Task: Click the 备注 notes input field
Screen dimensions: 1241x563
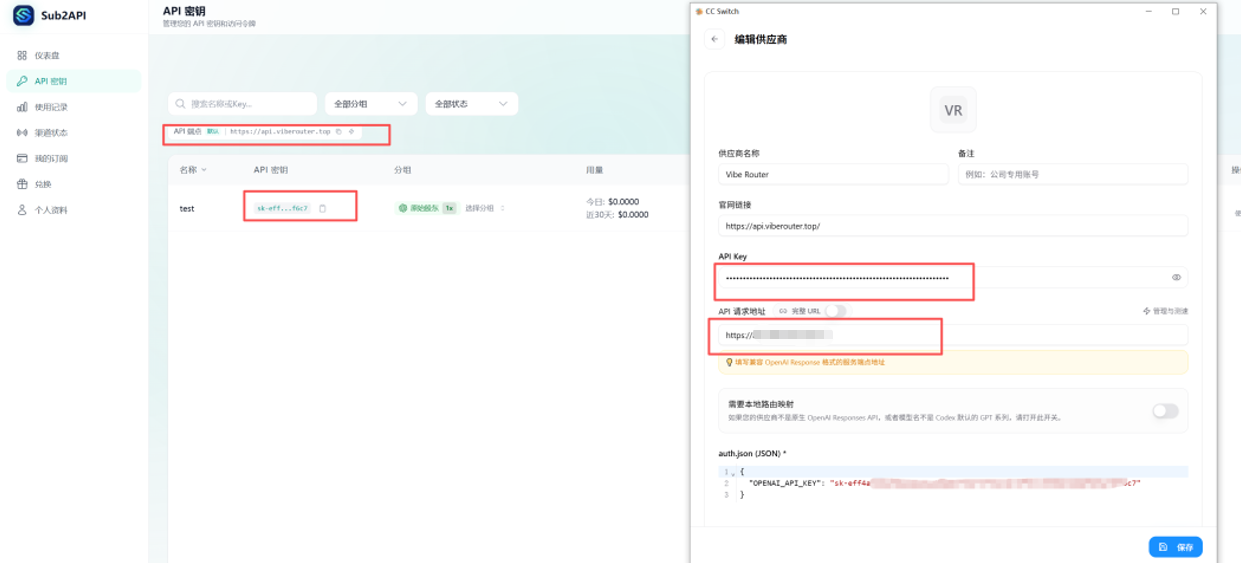Action: tap(1073, 174)
